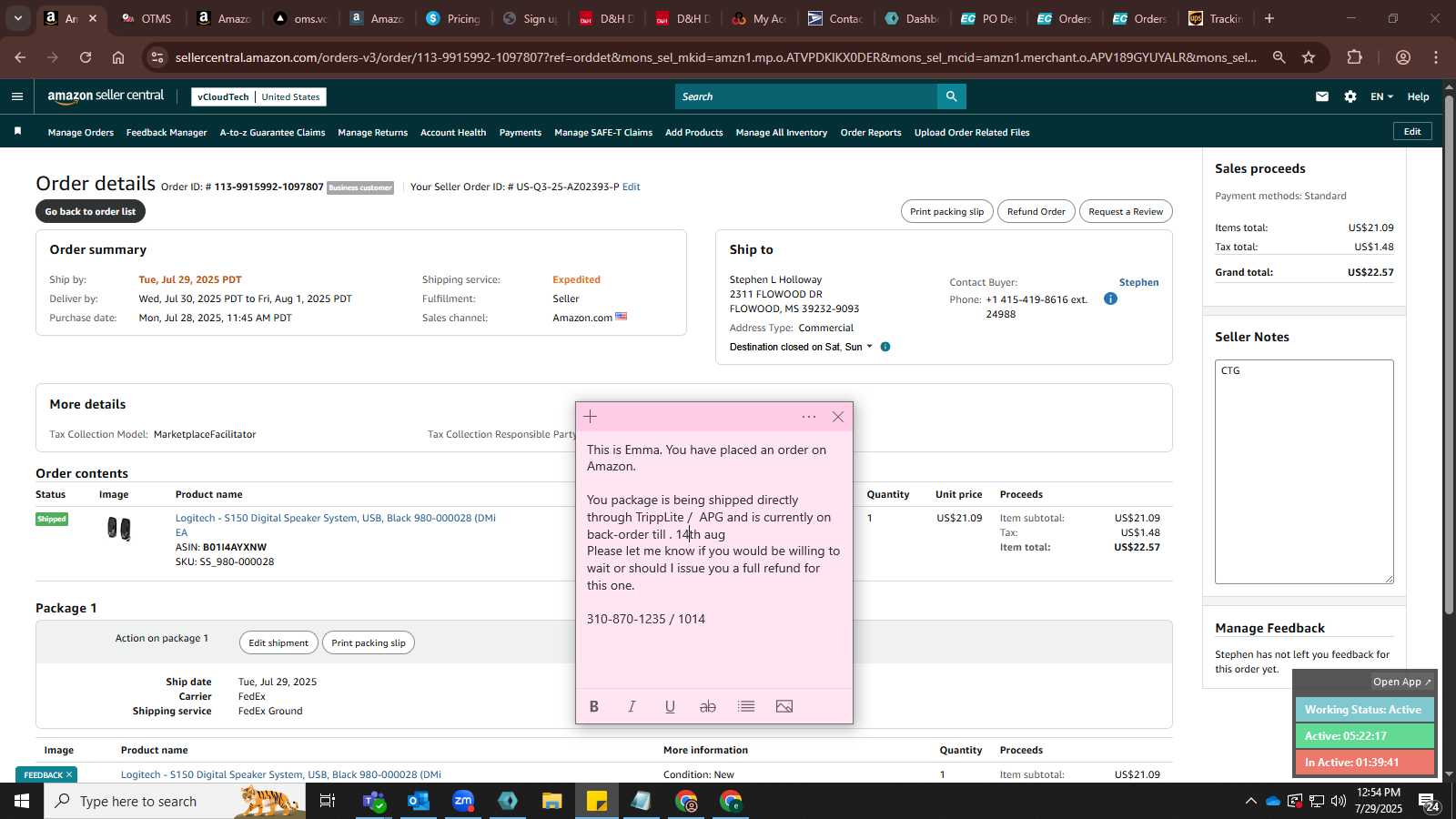This screenshot has height=819, width=1456.
Task: Click the Edit shipment button
Action: point(278,642)
